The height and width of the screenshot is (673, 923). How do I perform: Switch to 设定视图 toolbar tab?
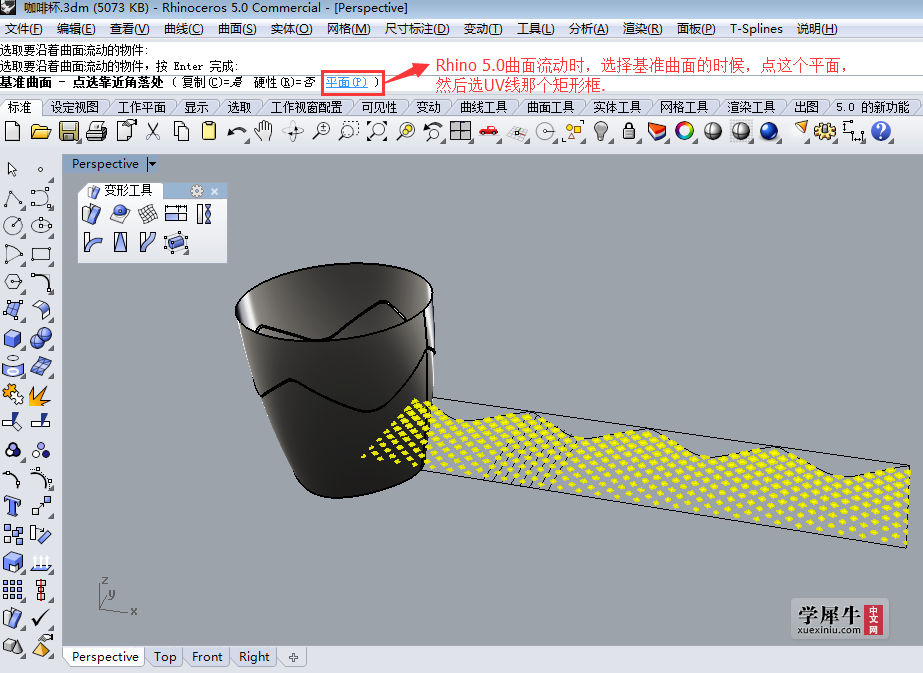(74, 107)
